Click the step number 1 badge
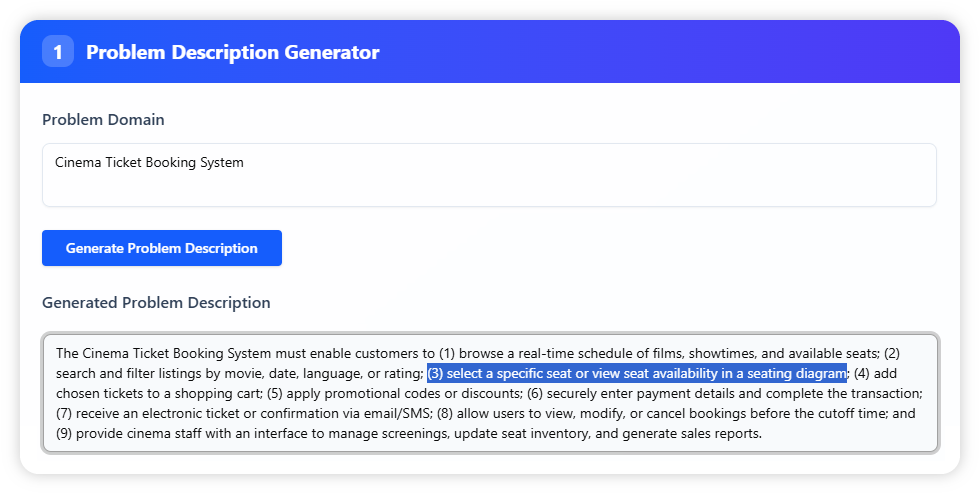 point(58,52)
